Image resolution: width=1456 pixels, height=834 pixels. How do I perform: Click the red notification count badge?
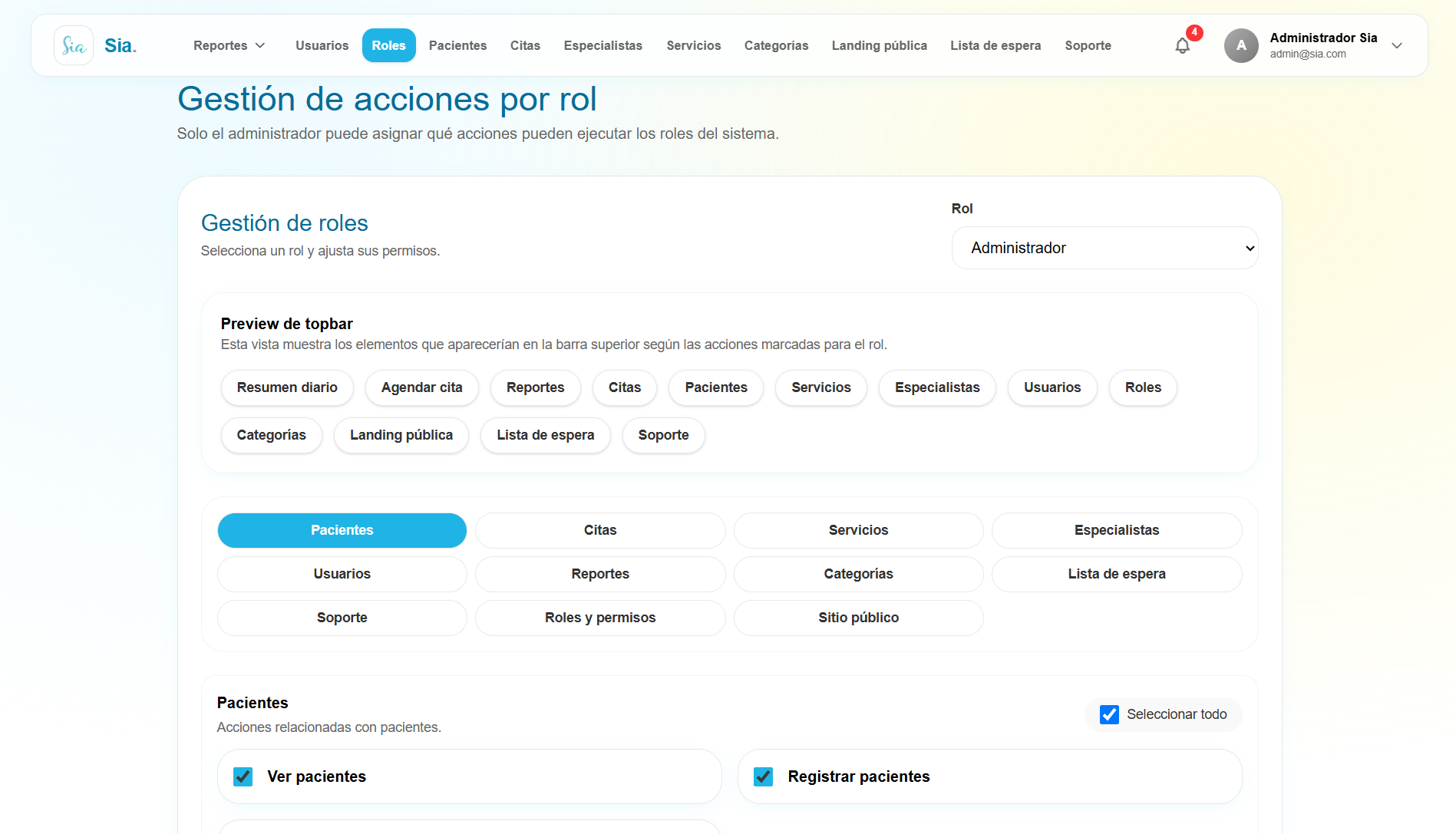click(1194, 32)
